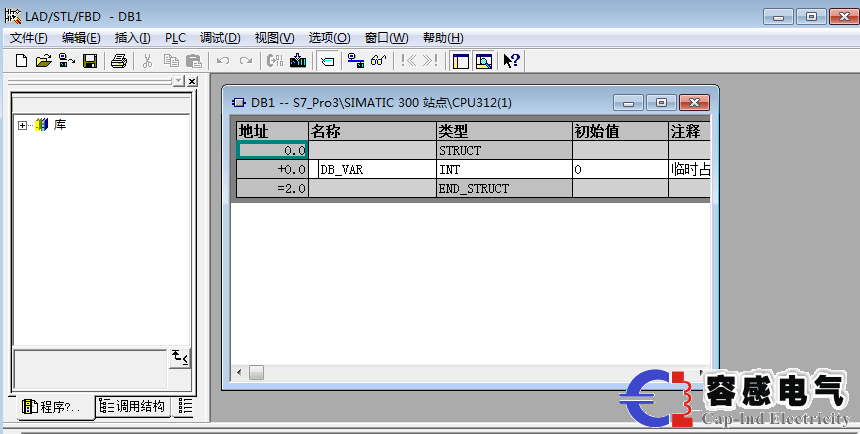
Task: Switch to the 调用结构 tab
Action: (x=132, y=406)
